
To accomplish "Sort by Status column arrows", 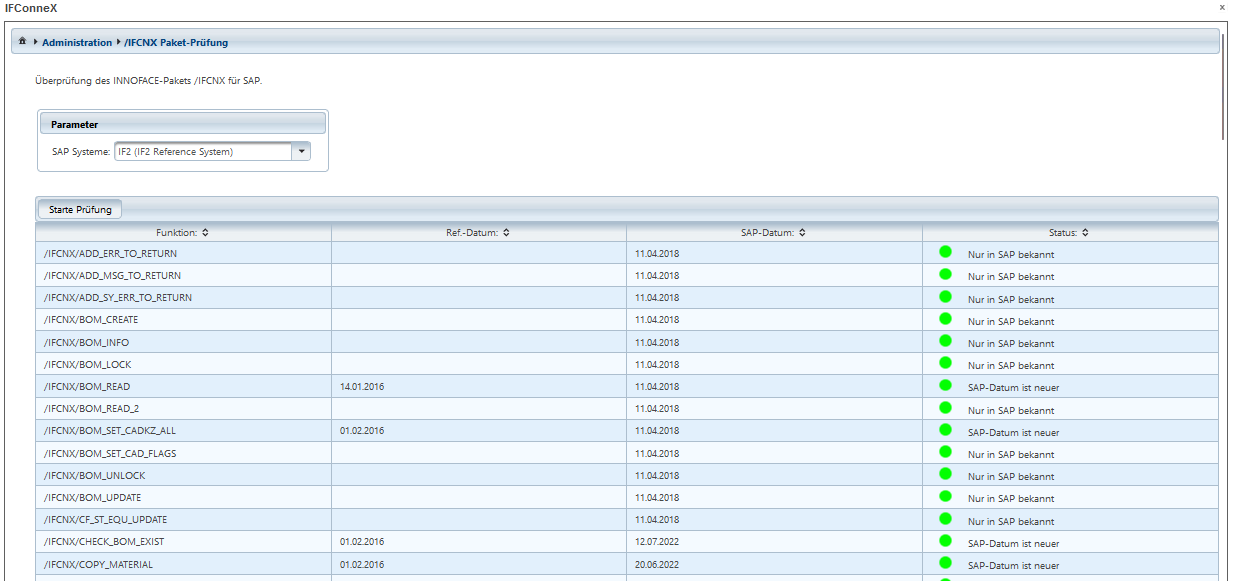I will pyautogui.click(x=1085, y=233).
